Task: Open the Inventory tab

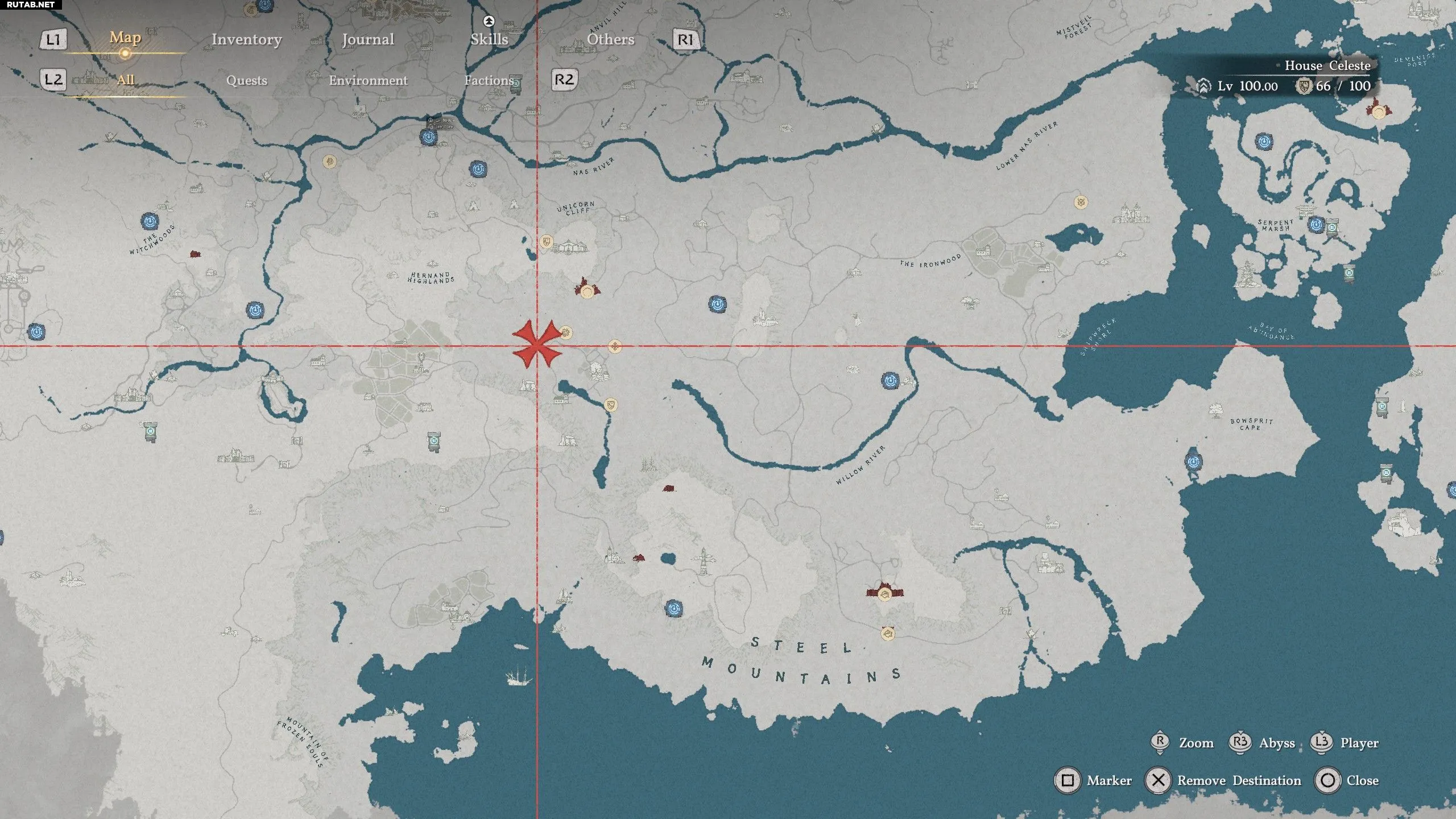Action: (x=246, y=39)
